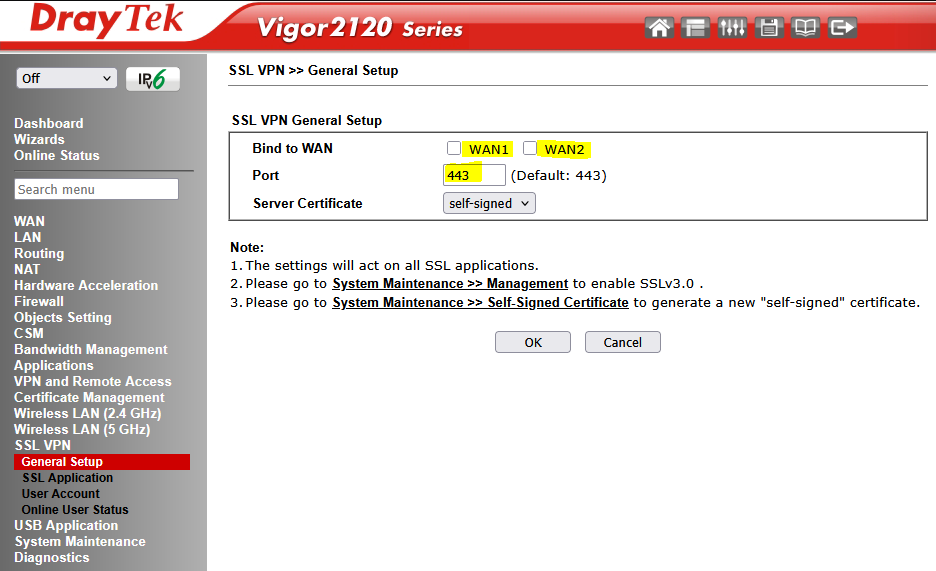The image size is (936, 571).
Task: Click the IPv6 button
Action: pos(153,79)
